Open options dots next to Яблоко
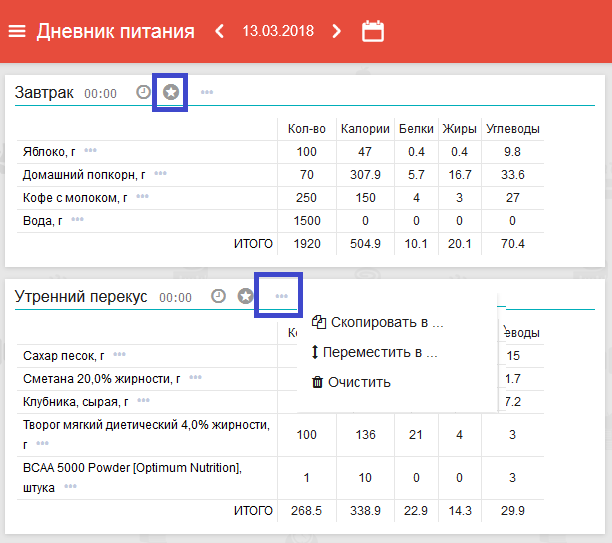 coord(90,151)
